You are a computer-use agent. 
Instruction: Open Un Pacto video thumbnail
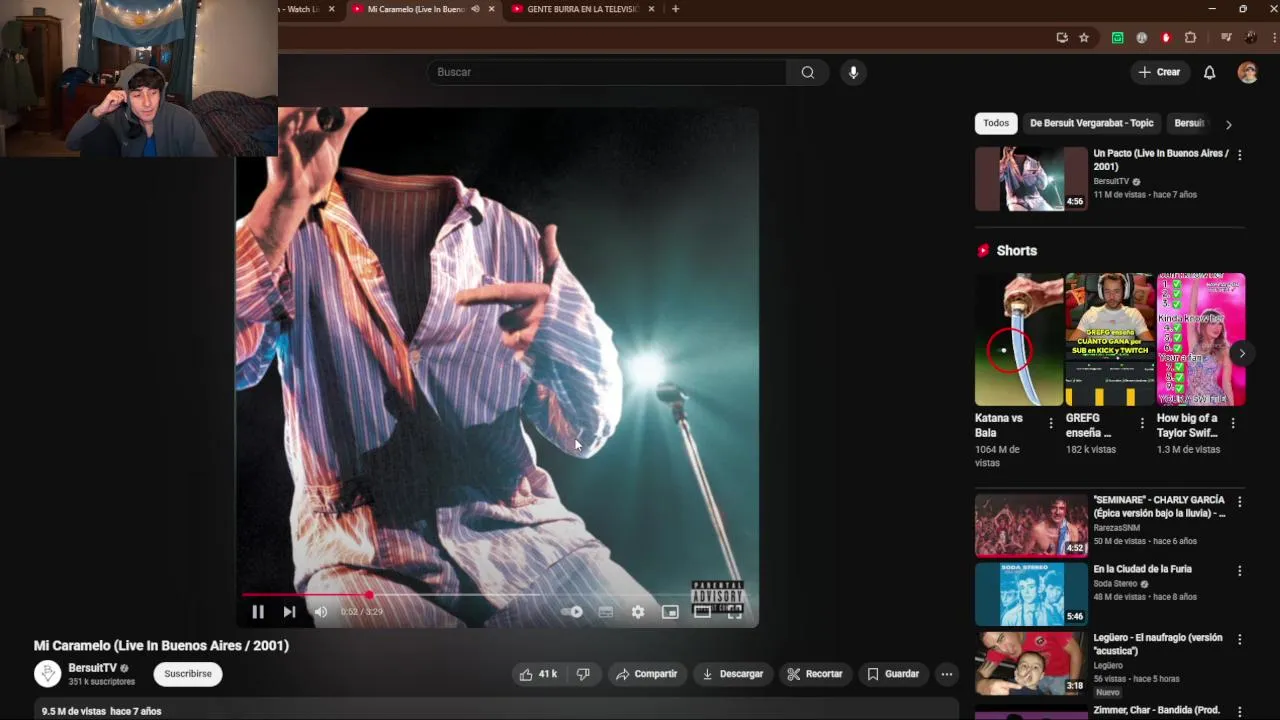tap(1031, 179)
